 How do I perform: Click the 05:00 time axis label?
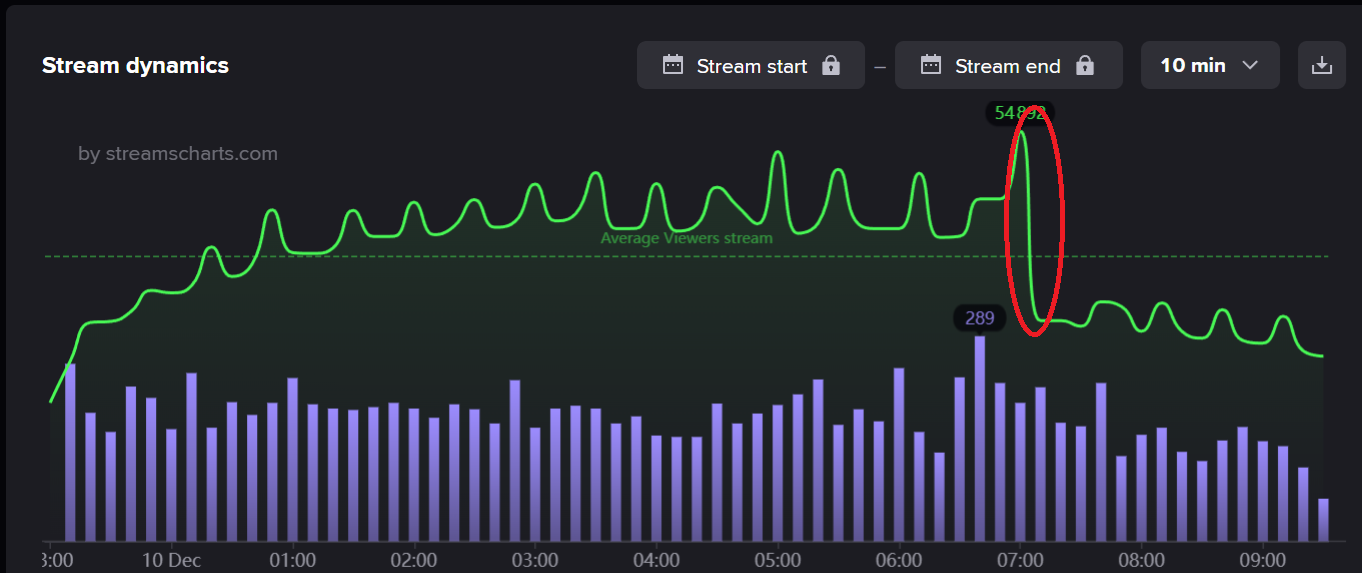777,559
